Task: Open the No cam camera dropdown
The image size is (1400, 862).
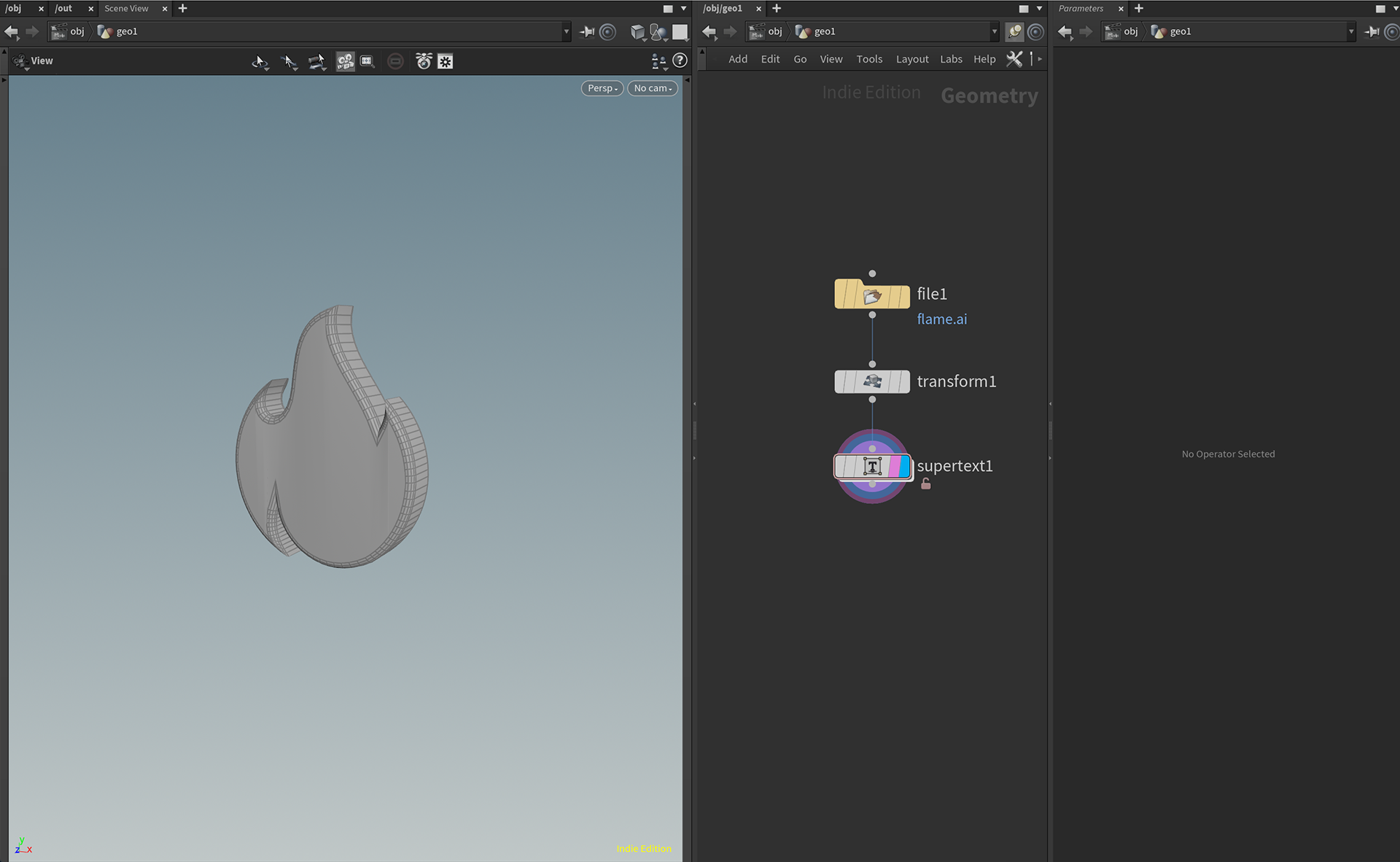Action: coord(653,88)
